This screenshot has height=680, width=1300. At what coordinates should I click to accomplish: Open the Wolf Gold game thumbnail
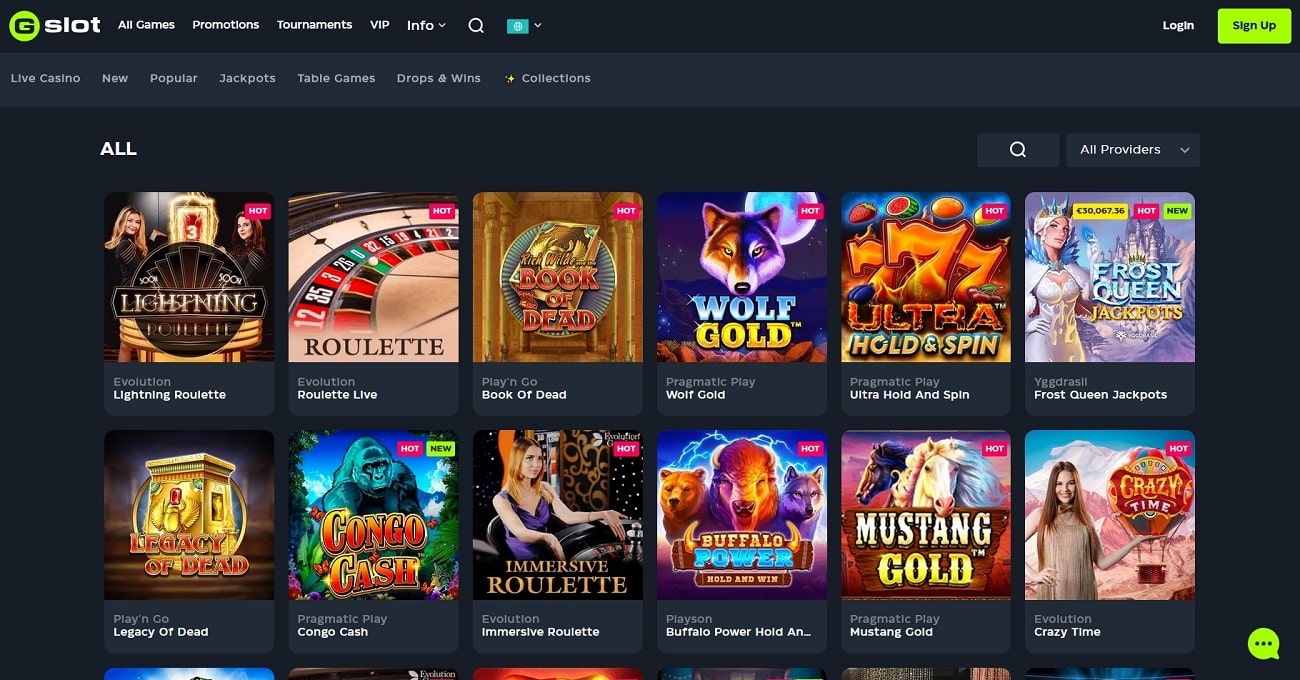742,277
